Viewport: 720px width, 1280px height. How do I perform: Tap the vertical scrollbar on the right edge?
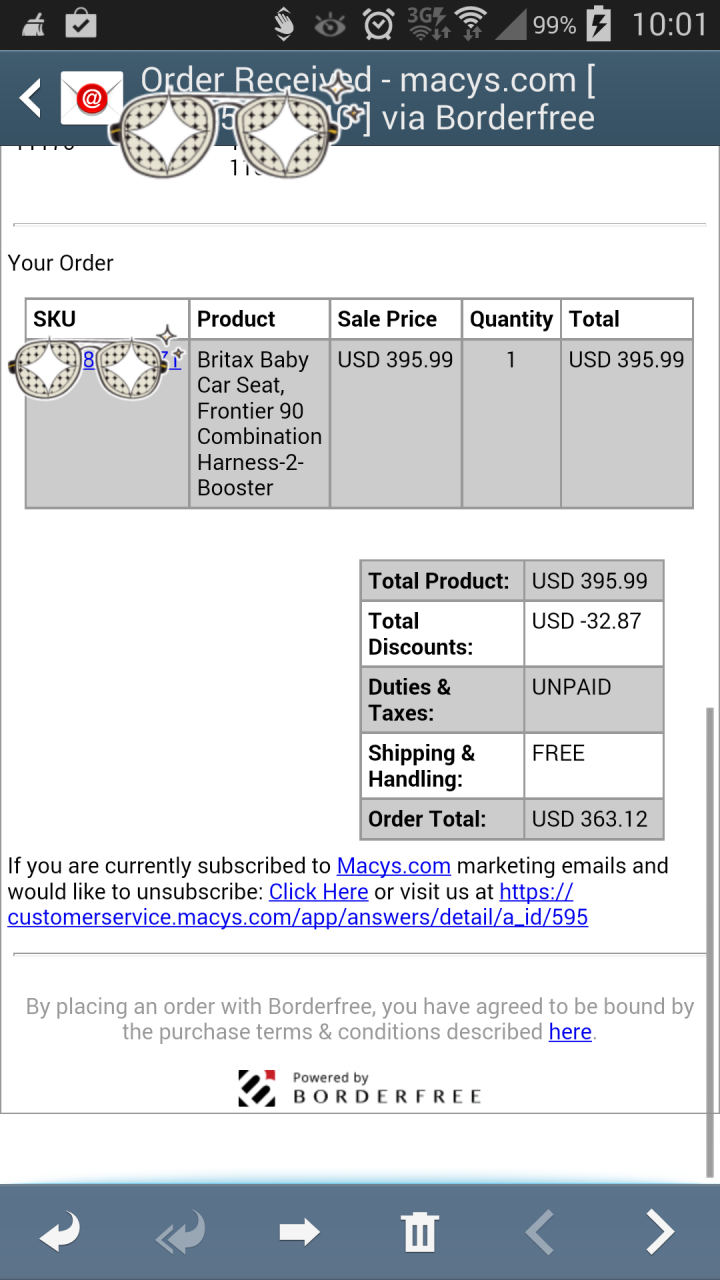coord(710,942)
